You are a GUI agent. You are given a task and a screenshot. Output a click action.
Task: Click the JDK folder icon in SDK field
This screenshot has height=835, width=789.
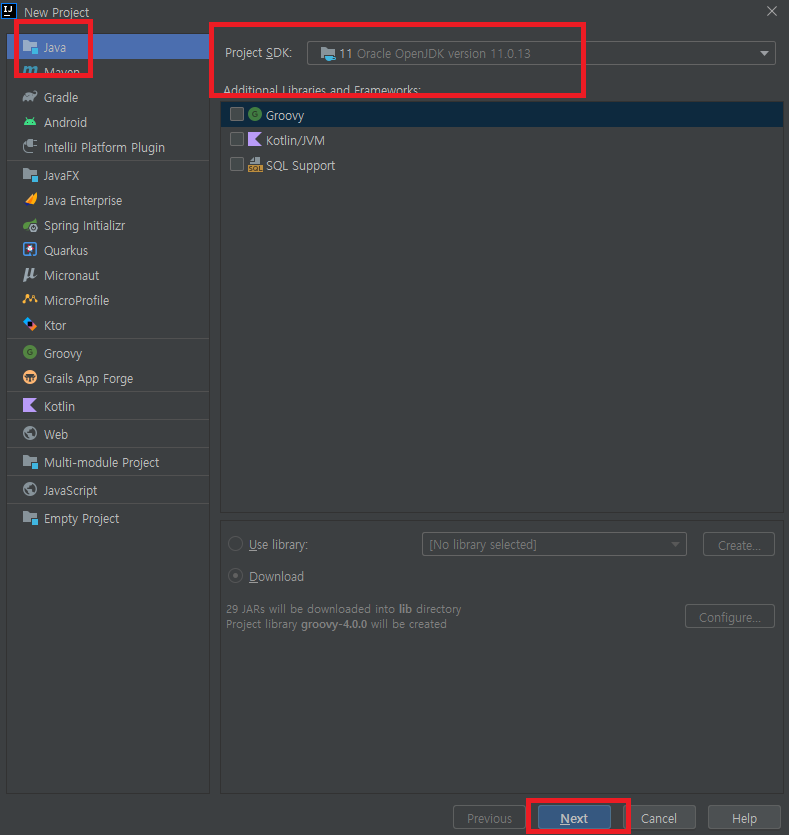tap(328, 53)
